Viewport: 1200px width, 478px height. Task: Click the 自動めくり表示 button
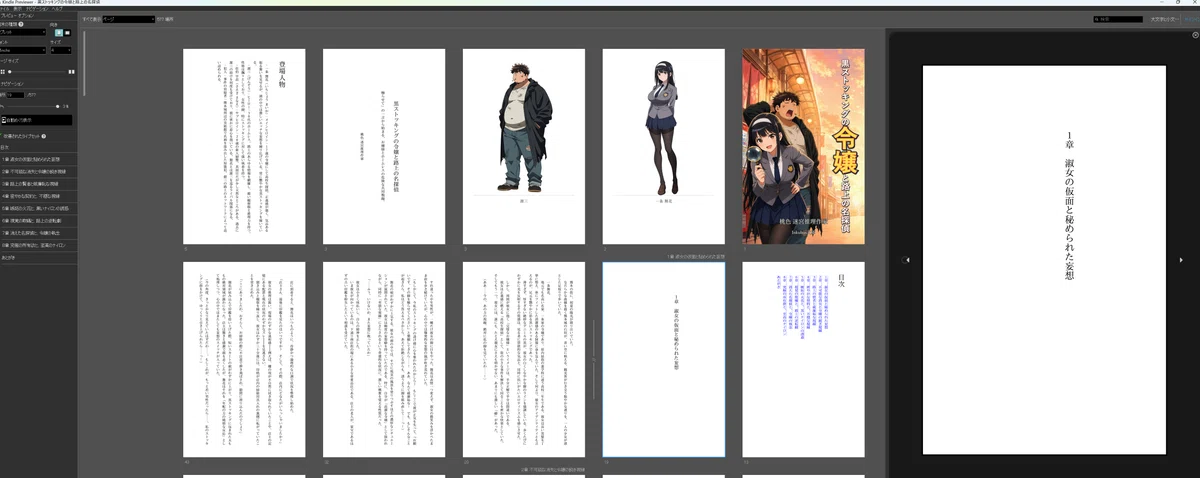[36, 120]
